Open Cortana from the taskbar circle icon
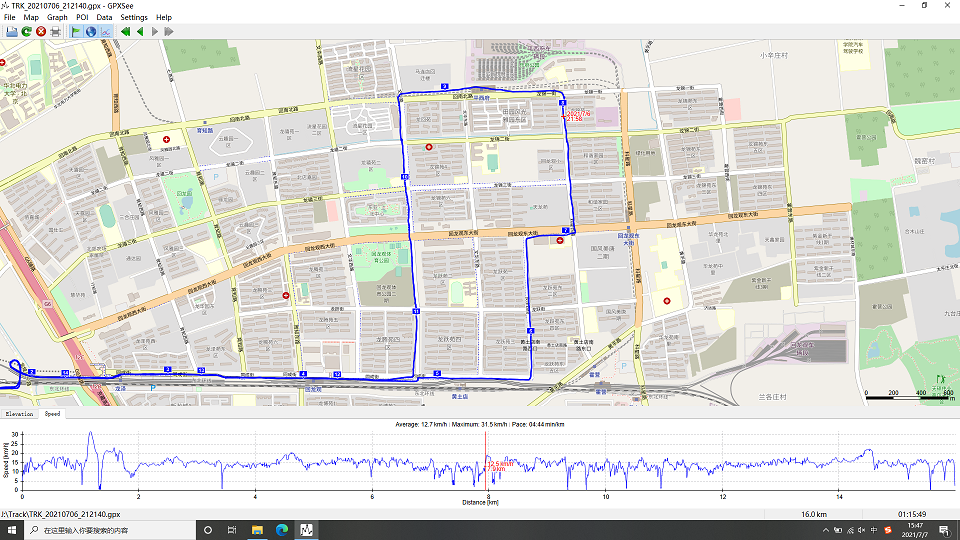This screenshot has width=960, height=540. tap(208, 530)
